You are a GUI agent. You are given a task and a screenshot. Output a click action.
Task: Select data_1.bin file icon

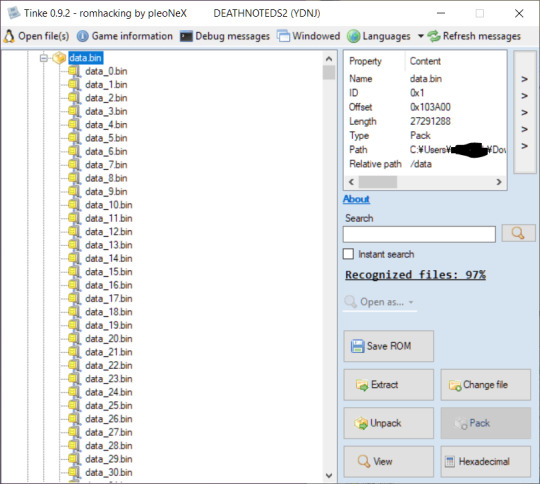(74, 85)
